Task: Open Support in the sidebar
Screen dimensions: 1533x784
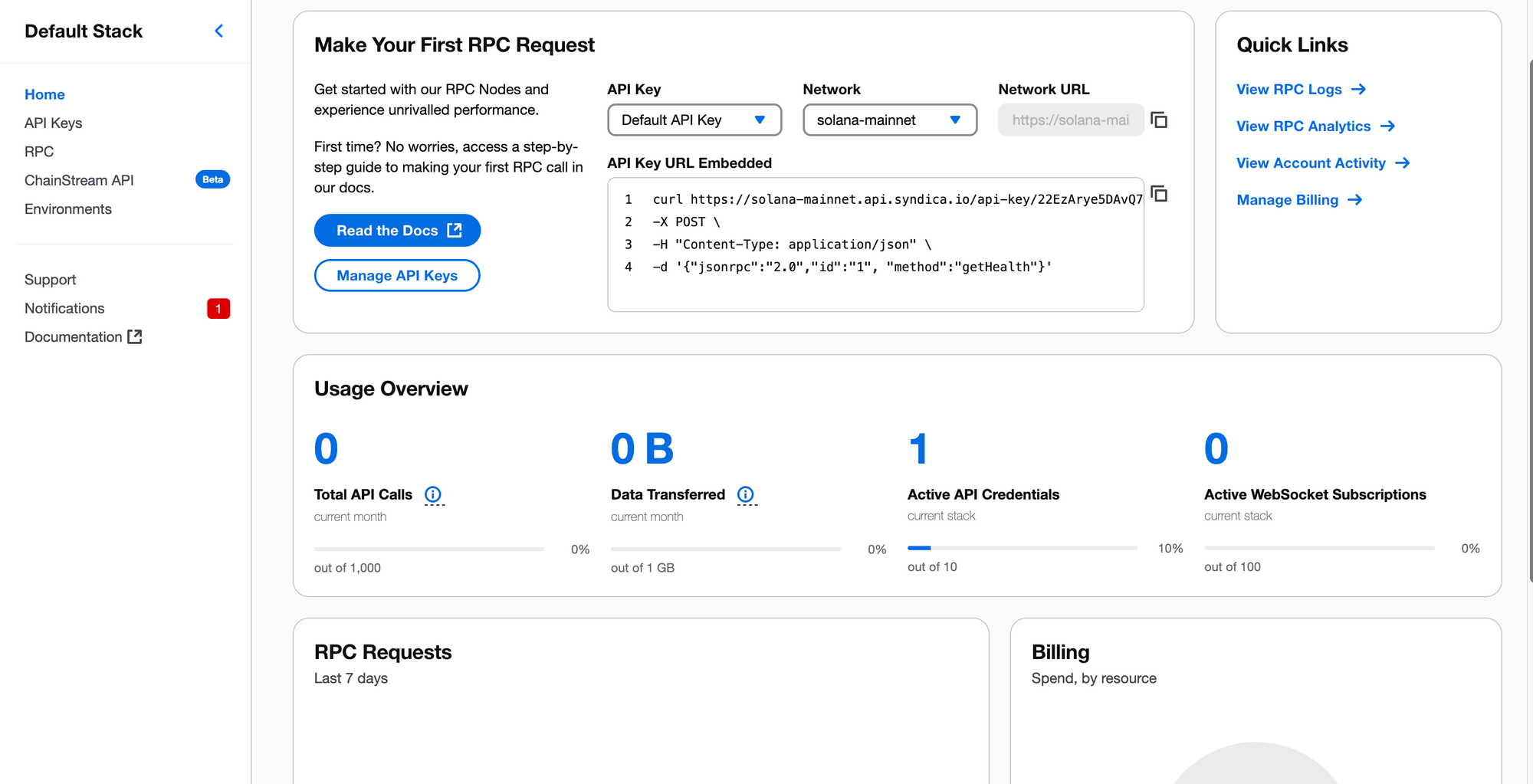Action: 50,280
